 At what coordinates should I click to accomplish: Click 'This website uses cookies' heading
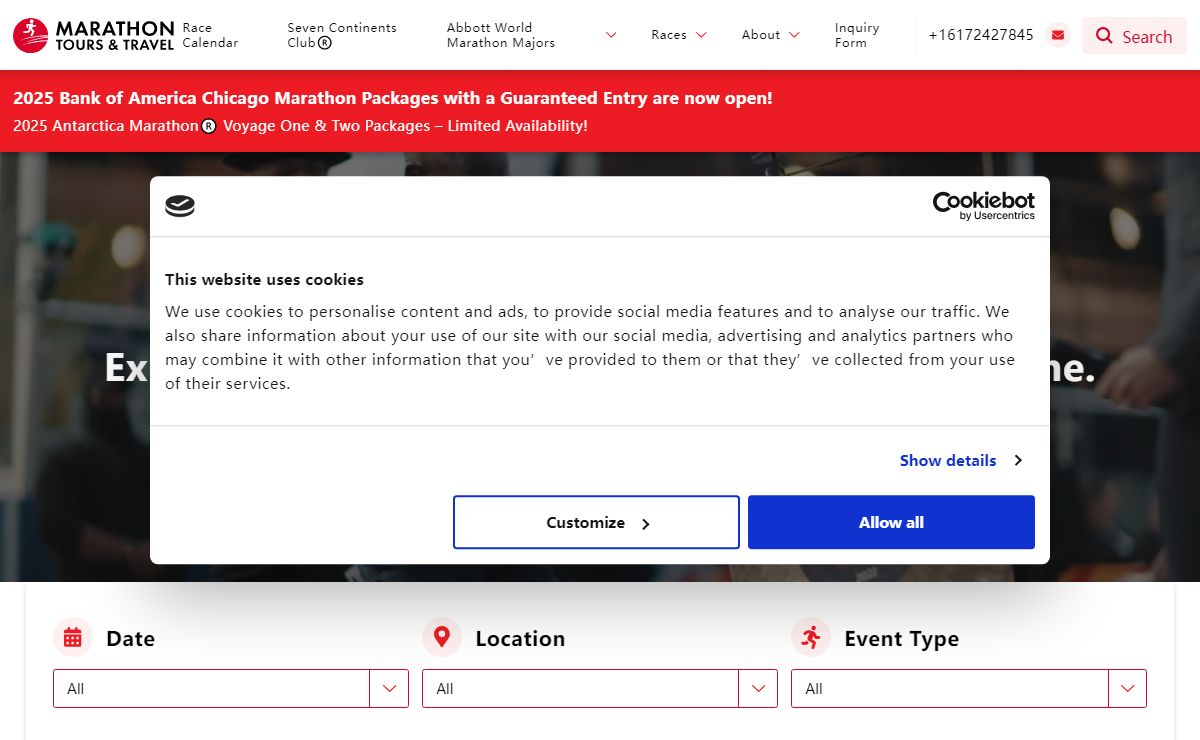(x=264, y=279)
